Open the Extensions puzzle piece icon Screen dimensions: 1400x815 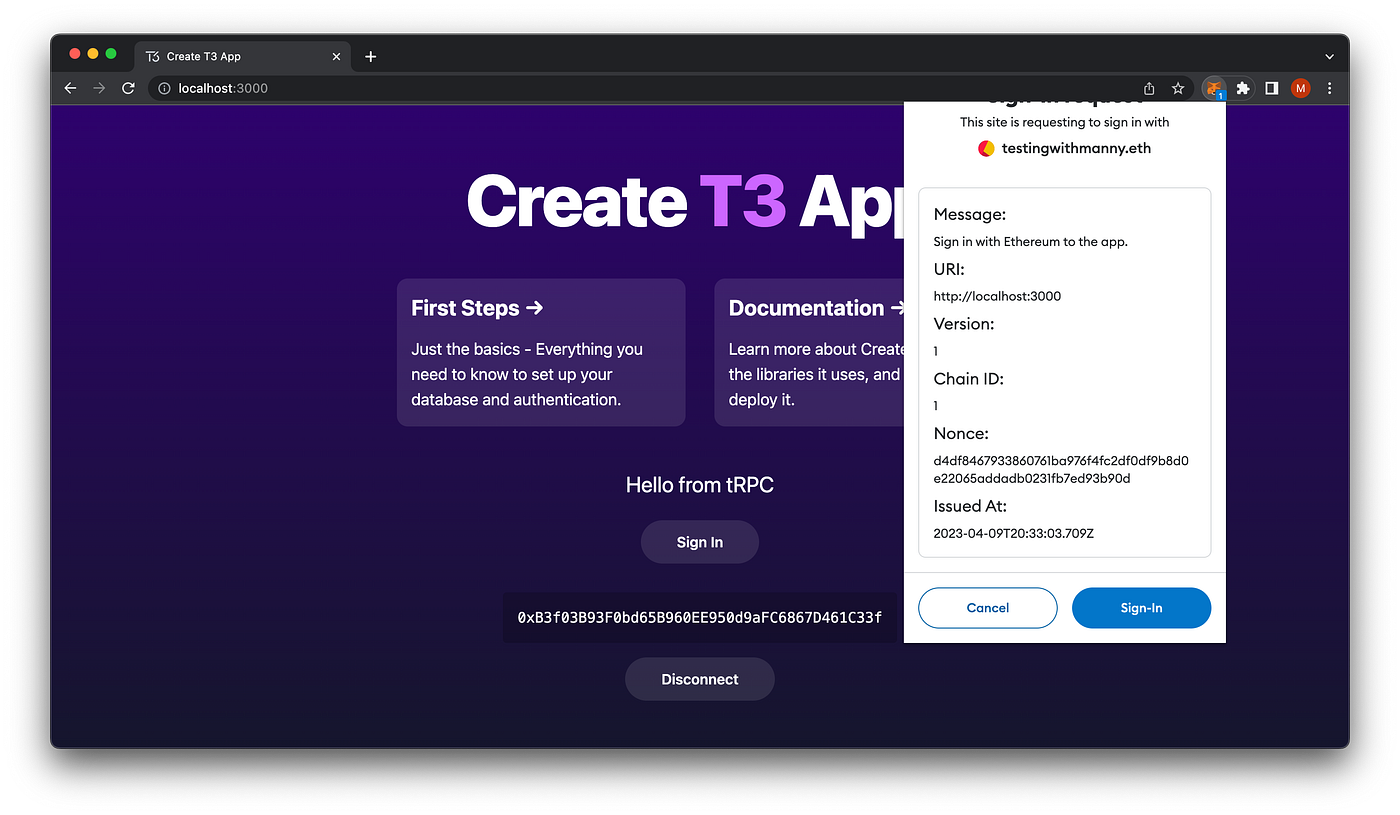click(1242, 88)
